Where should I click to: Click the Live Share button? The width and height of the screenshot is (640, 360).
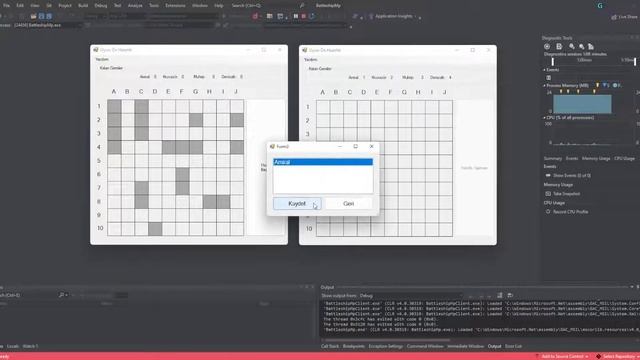624,17
